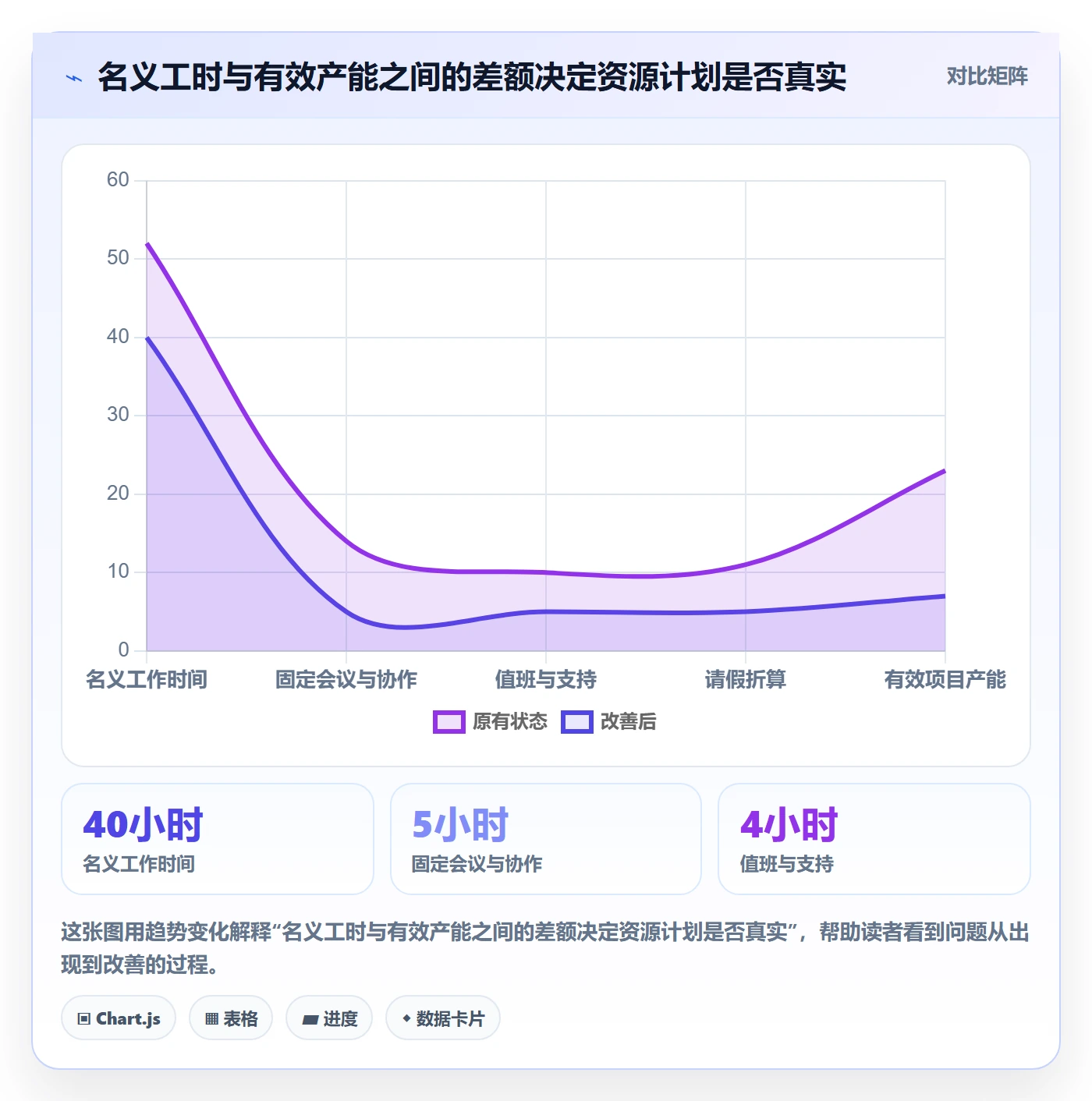Screen dimensions: 1092x1101
Task: Click the 名义工作时间 x-axis label
Action: (147, 680)
